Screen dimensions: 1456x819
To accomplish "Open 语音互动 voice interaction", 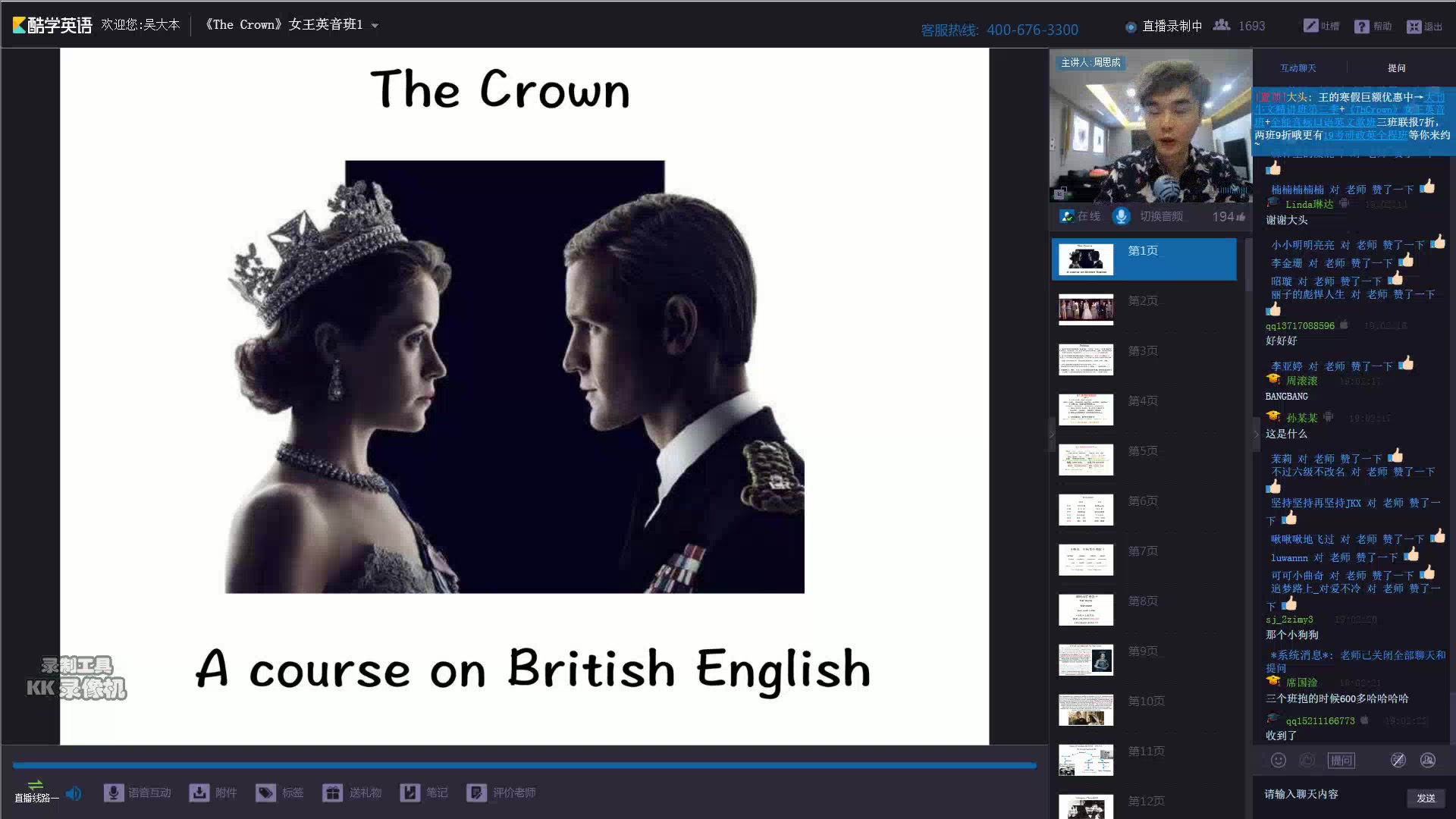I will pos(137,792).
